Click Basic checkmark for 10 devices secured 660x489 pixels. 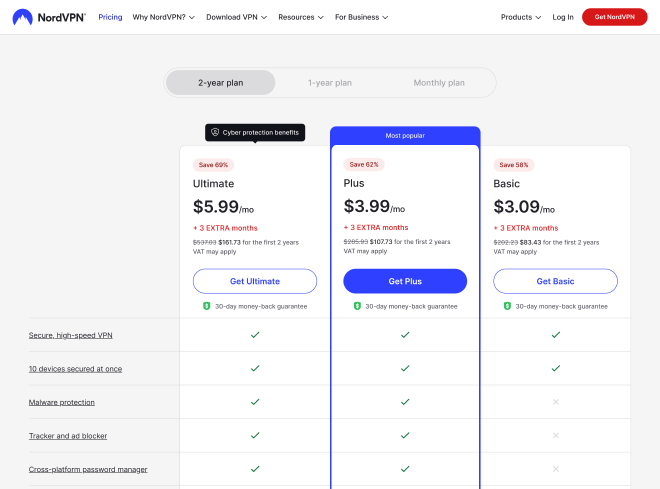click(x=556, y=368)
